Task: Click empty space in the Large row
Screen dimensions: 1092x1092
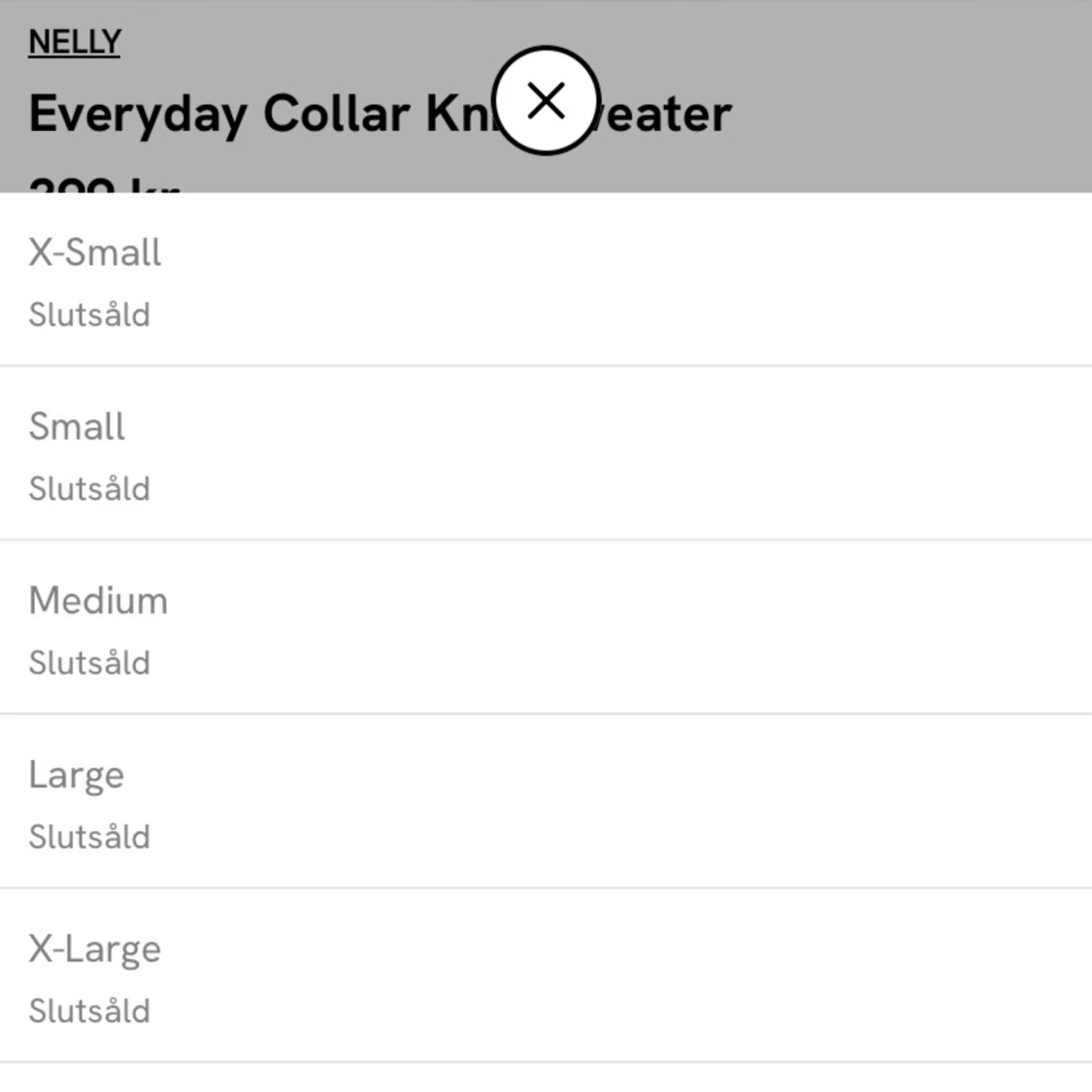Action: click(627, 802)
